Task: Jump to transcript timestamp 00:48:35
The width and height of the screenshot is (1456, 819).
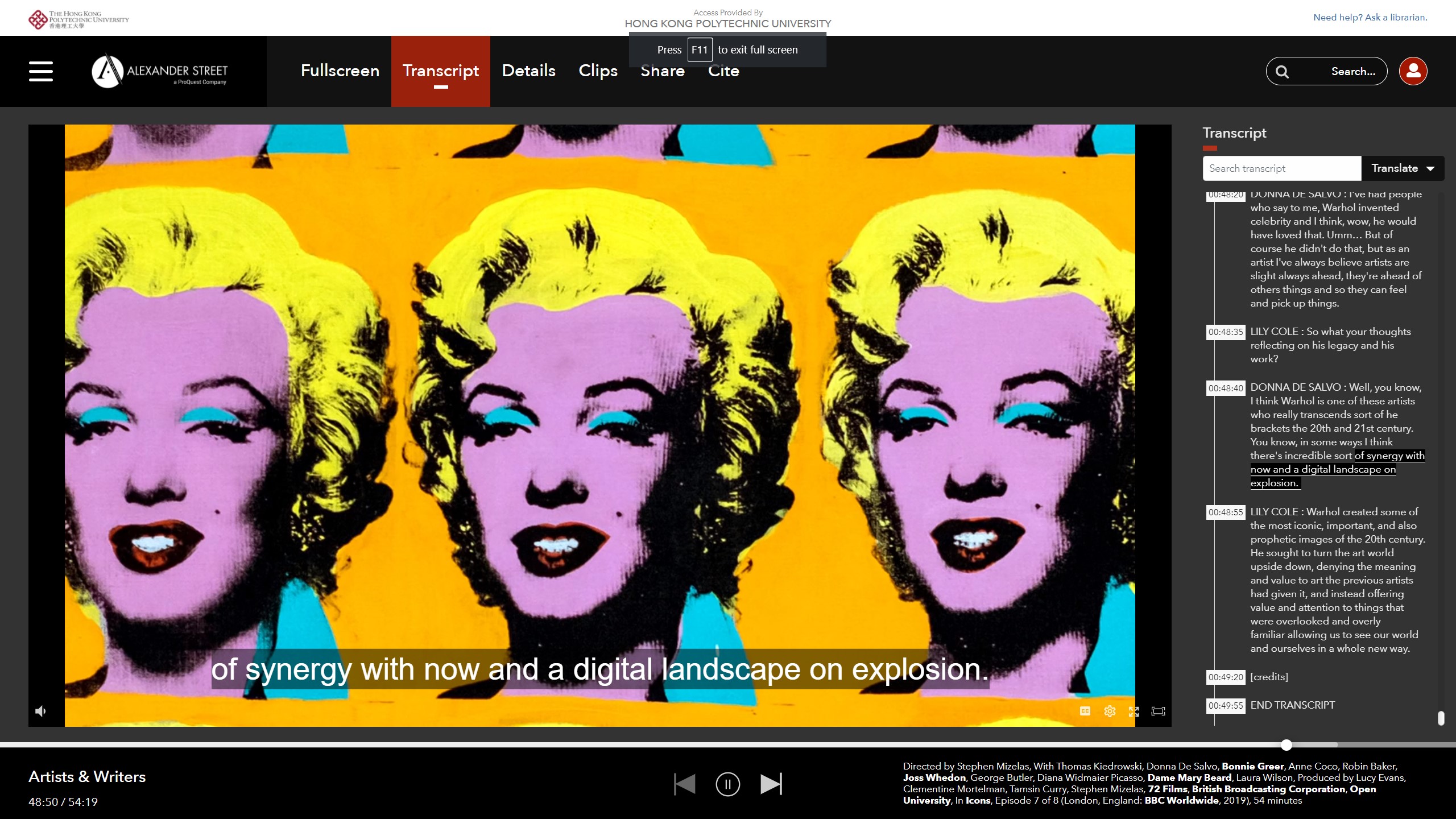Action: [1226, 332]
